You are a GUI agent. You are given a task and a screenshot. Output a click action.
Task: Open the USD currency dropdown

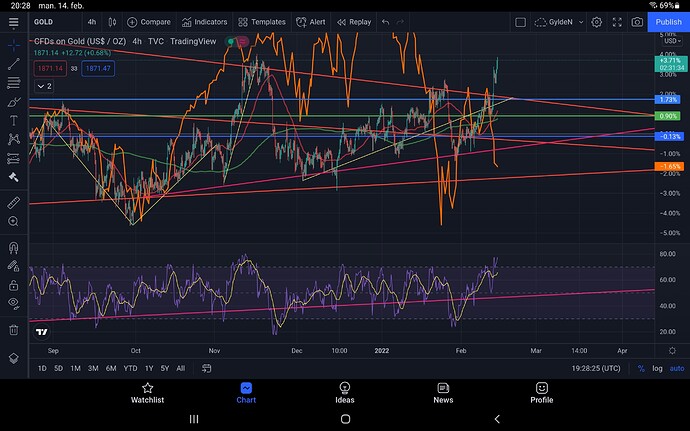[672, 41]
